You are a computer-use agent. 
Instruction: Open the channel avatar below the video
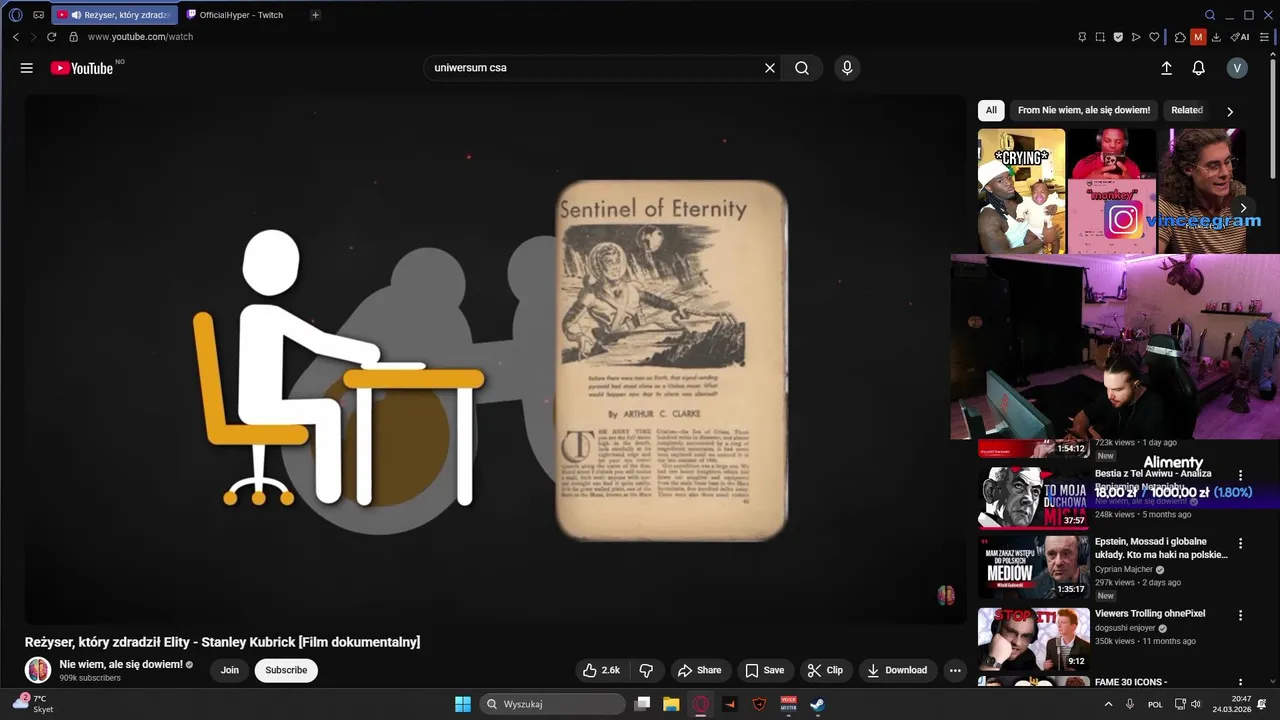[38, 670]
